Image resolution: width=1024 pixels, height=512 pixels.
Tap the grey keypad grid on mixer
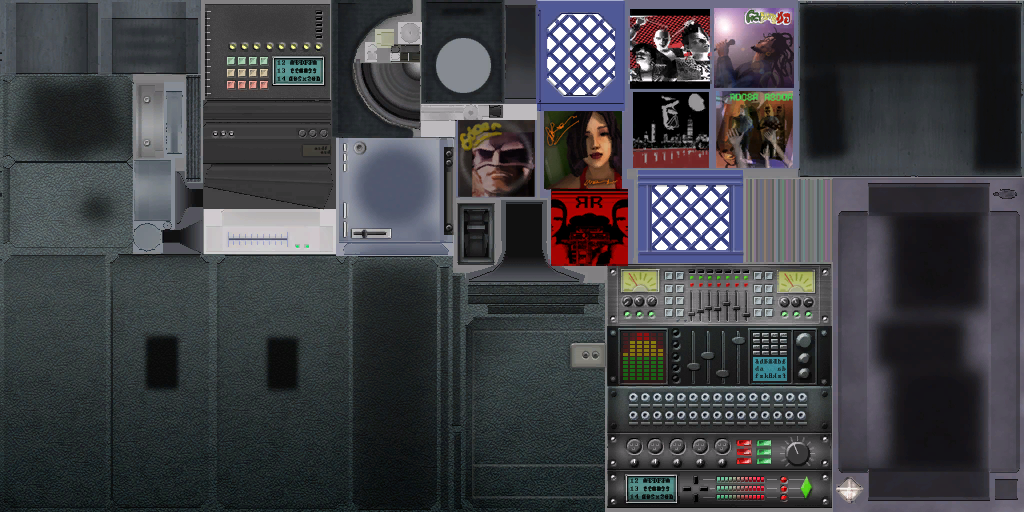coord(770,344)
